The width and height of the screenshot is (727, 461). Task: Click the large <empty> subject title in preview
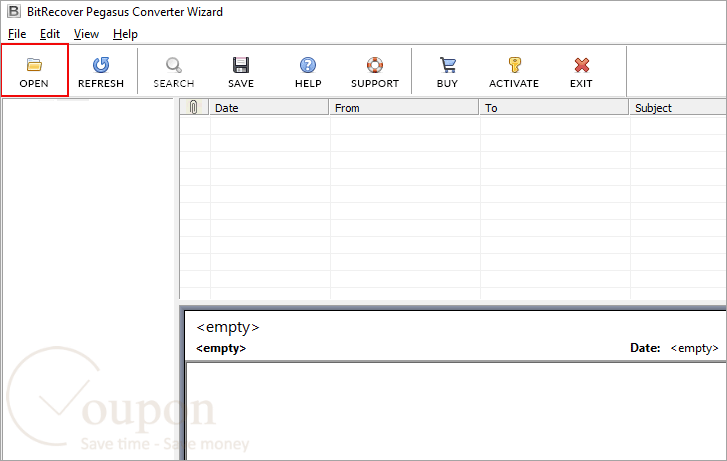point(228,327)
